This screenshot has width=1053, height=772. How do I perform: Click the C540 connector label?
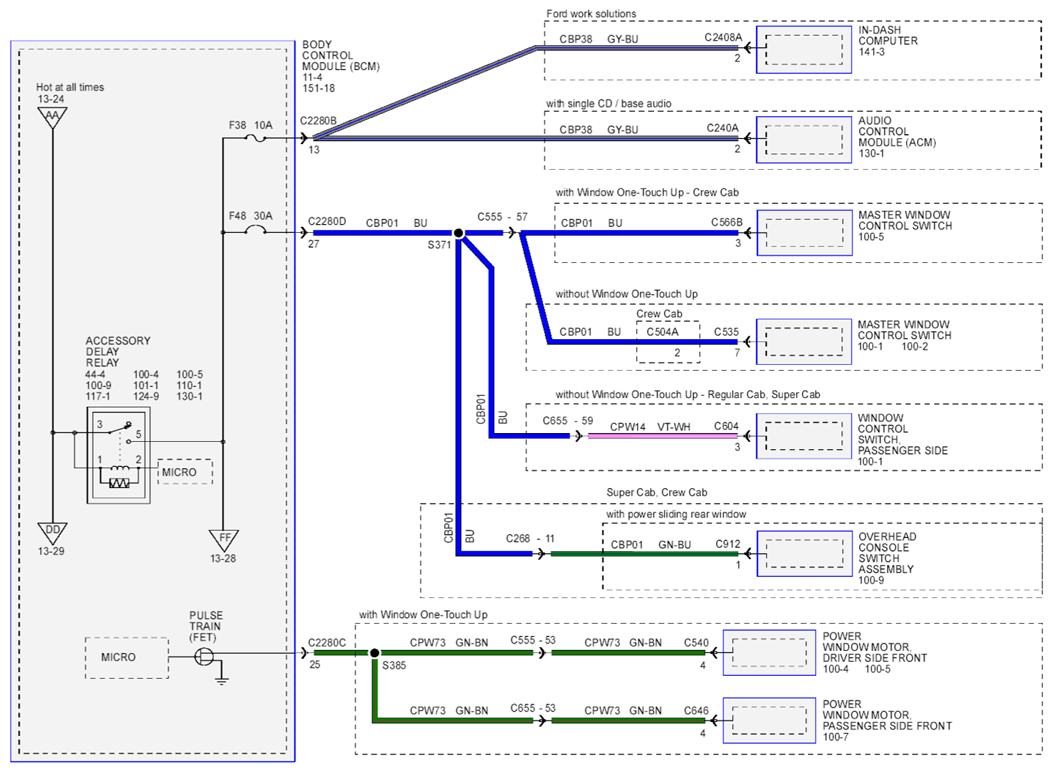click(696, 642)
